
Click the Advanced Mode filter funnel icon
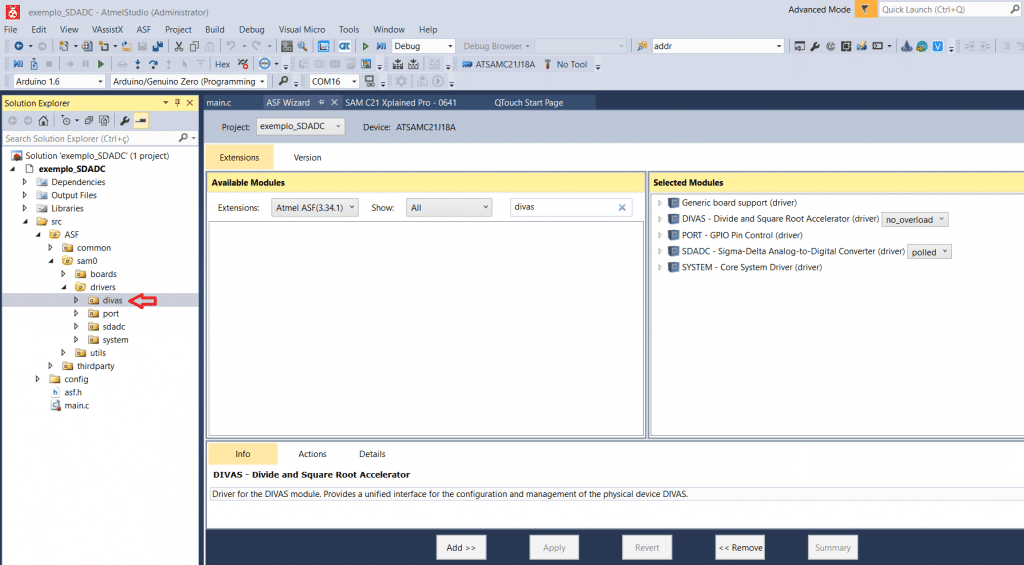[864, 9]
